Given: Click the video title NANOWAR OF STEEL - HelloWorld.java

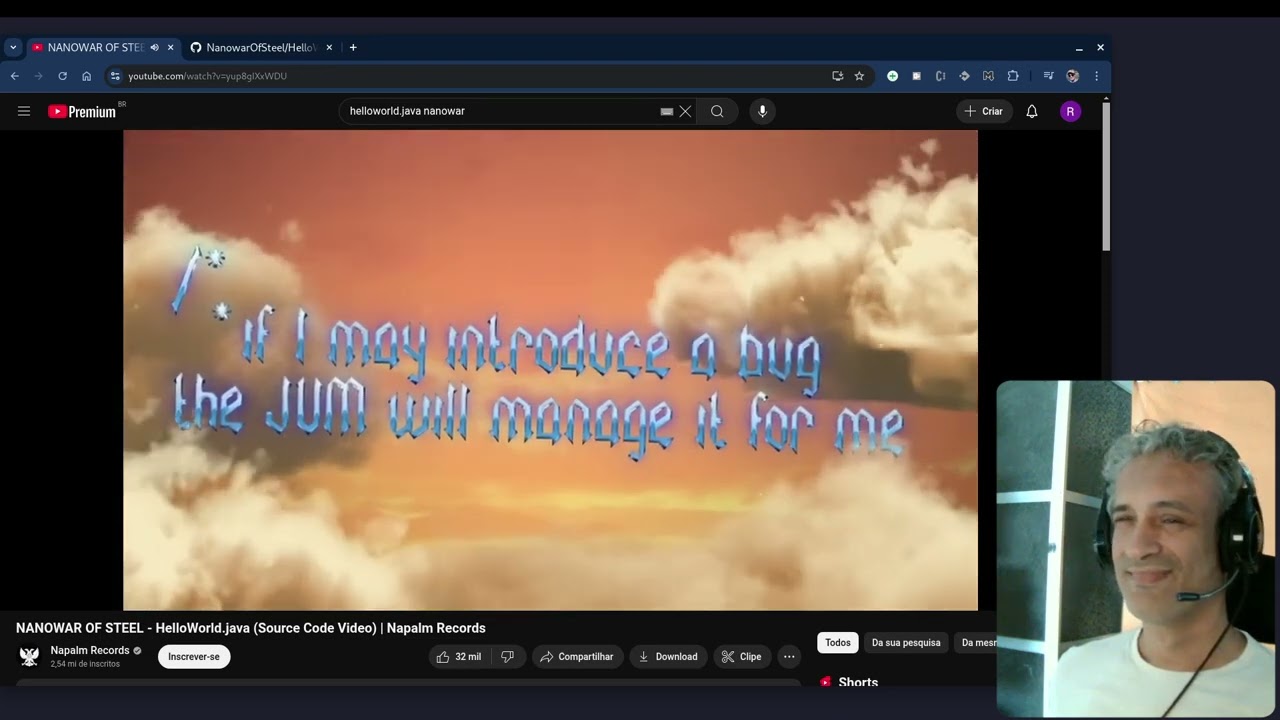Looking at the screenshot, I should (x=251, y=628).
